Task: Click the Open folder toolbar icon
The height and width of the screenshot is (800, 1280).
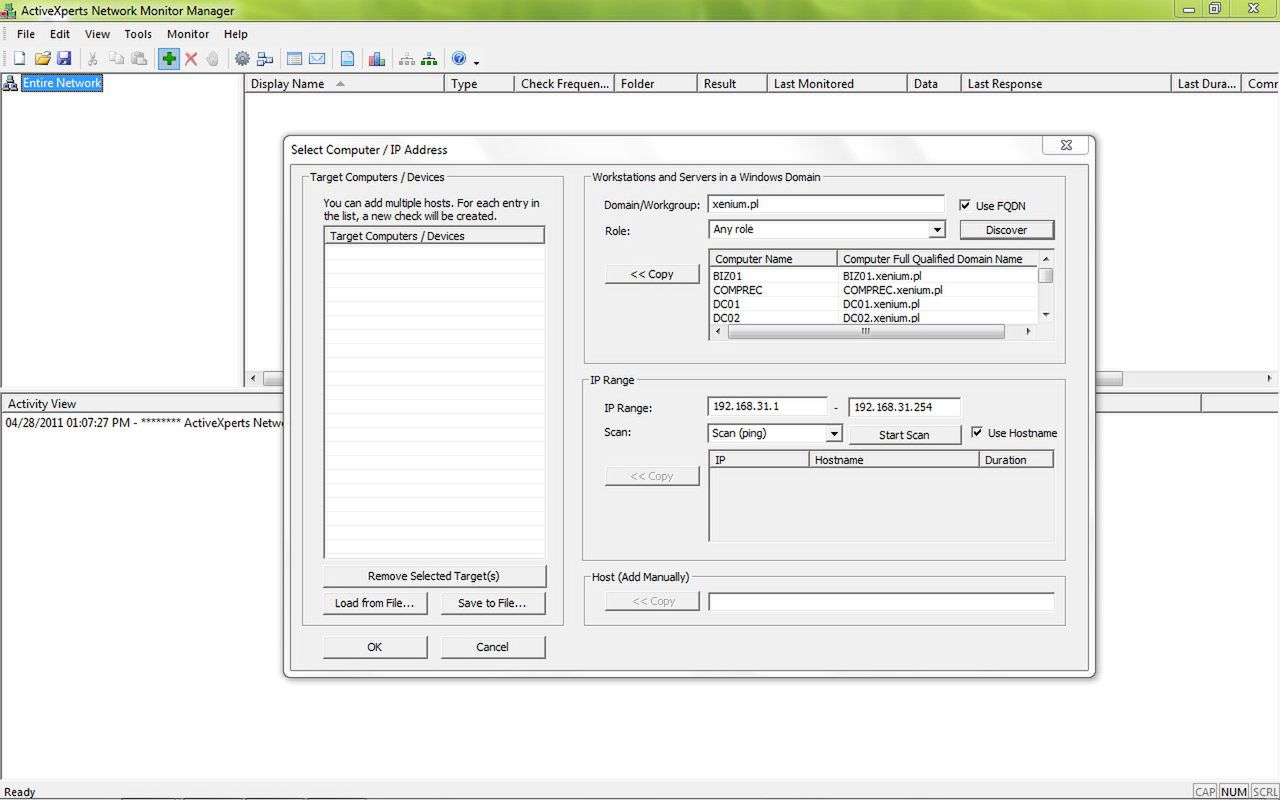Action: (x=42, y=59)
